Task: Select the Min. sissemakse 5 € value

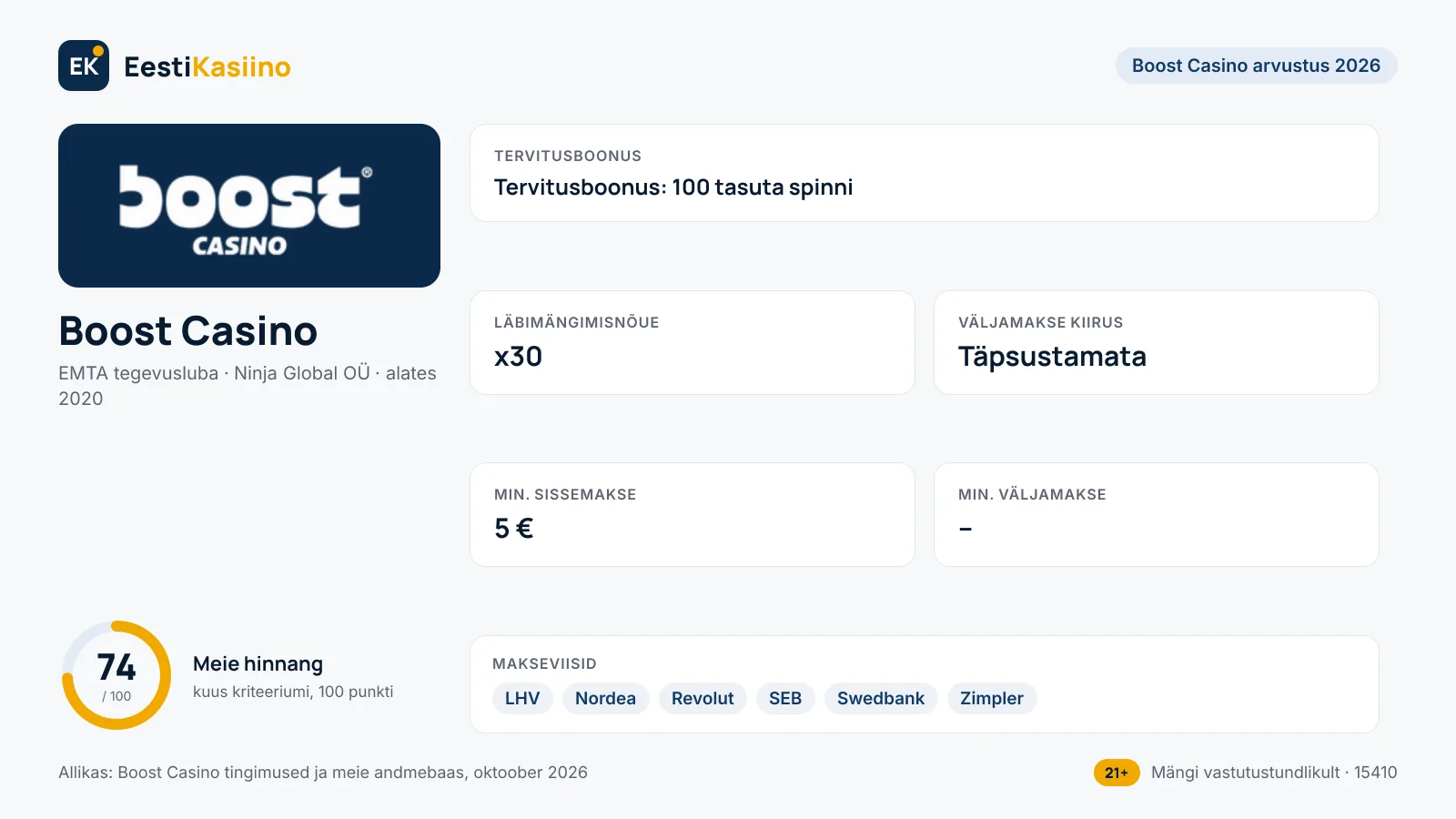Action: 514,528
